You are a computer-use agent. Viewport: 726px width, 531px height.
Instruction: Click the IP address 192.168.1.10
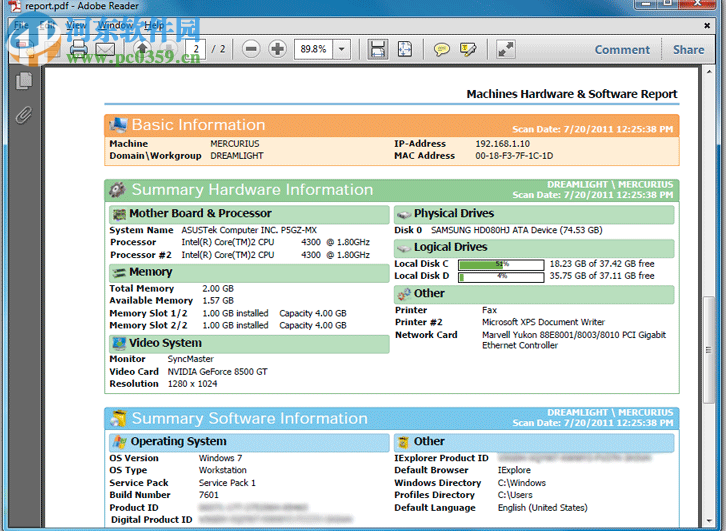[x=502, y=144]
